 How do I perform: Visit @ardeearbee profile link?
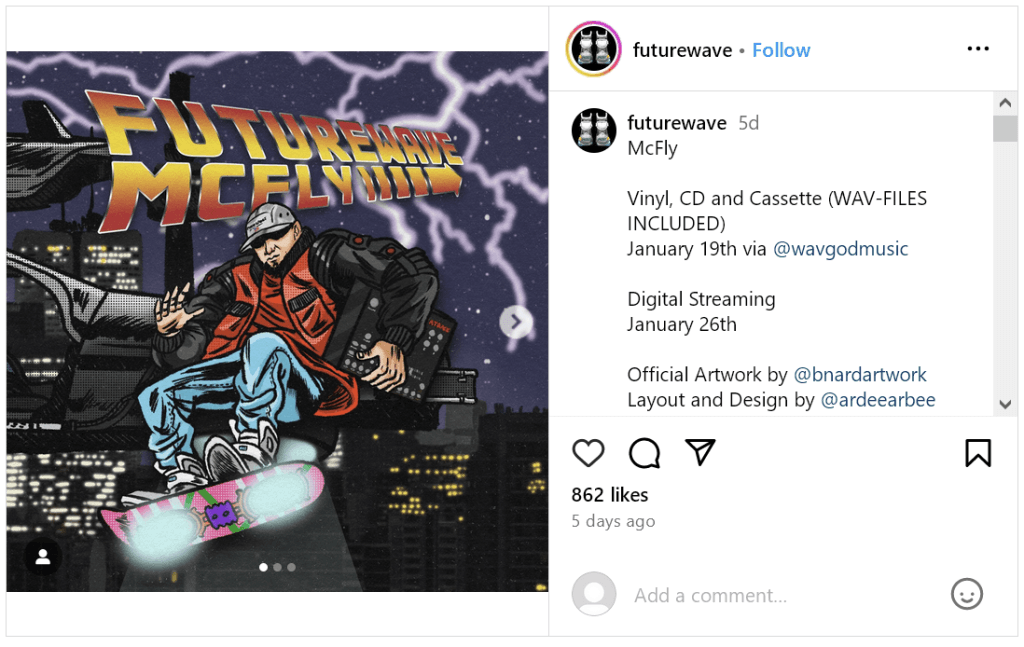click(x=878, y=400)
